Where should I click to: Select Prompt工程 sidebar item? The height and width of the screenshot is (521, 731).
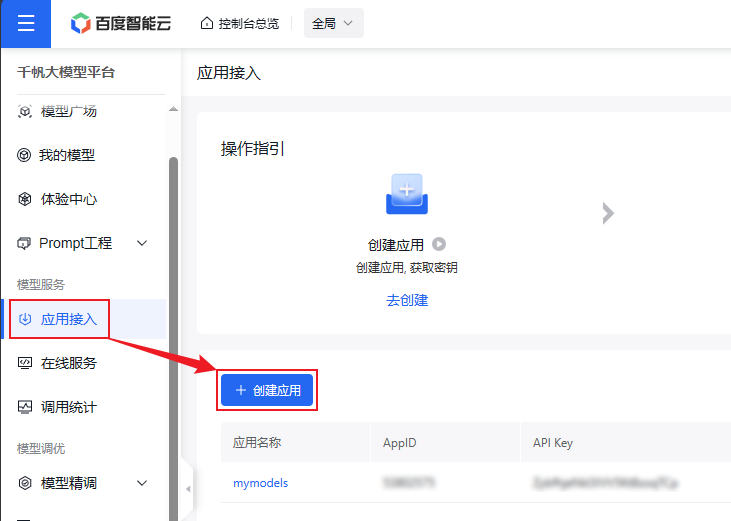click(x=76, y=243)
